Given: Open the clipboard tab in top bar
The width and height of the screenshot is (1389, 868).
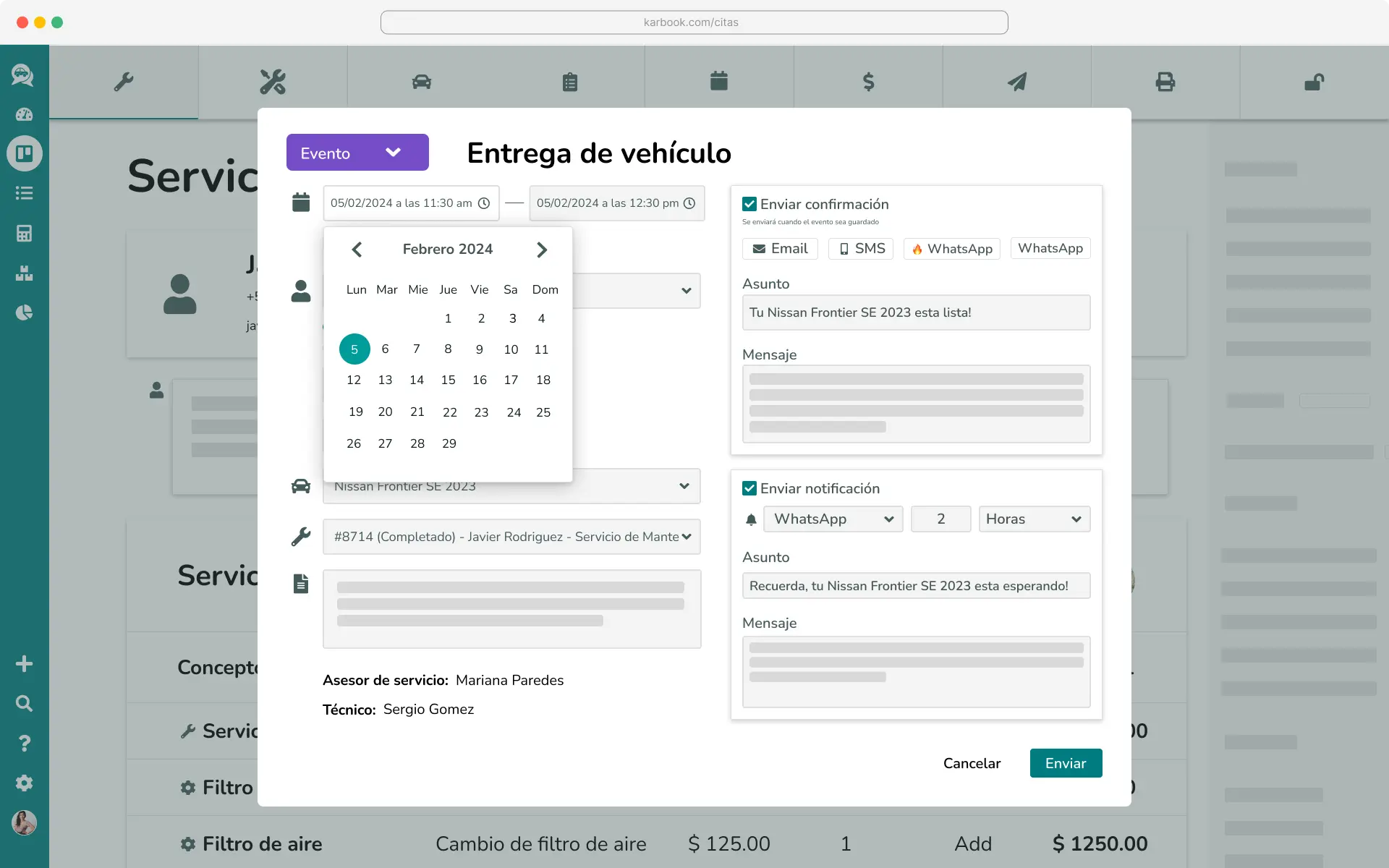Looking at the screenshot, I should [x=570, y=82].
